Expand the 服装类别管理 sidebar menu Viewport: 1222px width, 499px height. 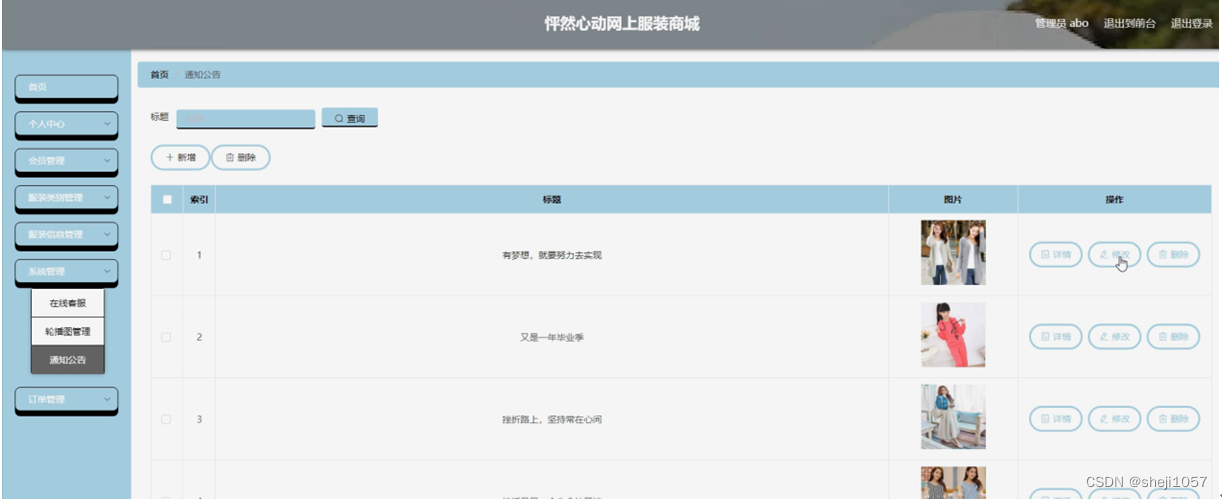(66, 198)
